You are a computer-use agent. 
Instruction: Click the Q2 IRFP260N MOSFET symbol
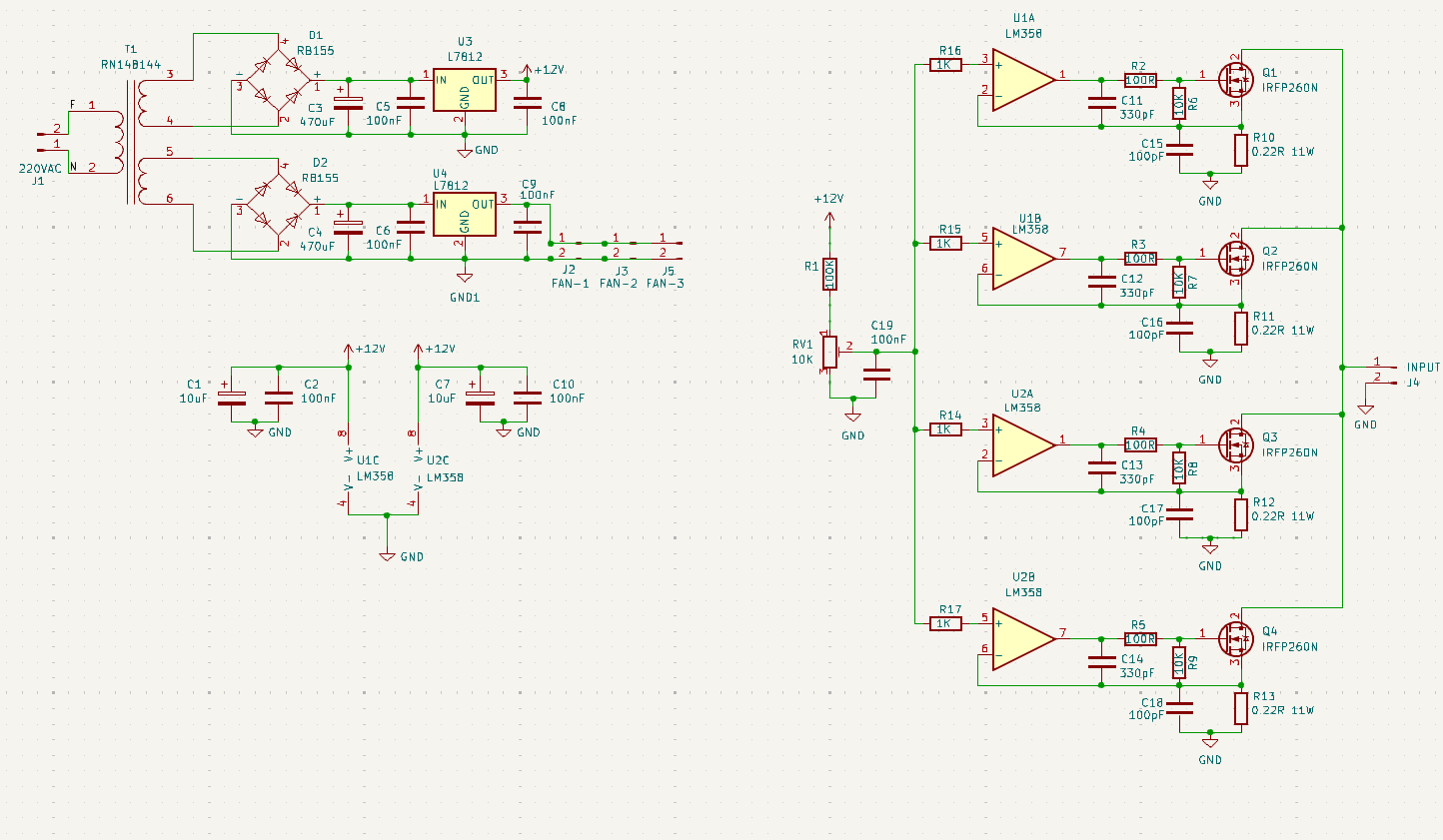1236,259
